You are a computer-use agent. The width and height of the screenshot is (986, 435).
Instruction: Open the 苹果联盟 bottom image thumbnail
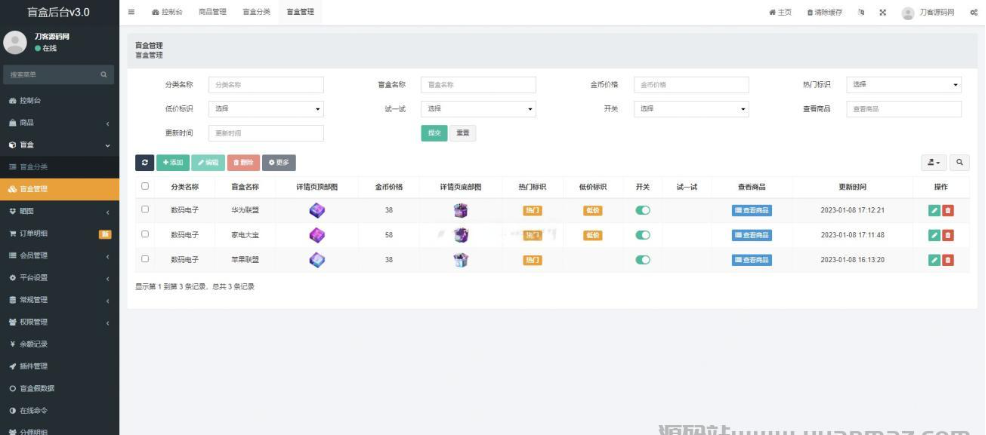coord(461,260)
